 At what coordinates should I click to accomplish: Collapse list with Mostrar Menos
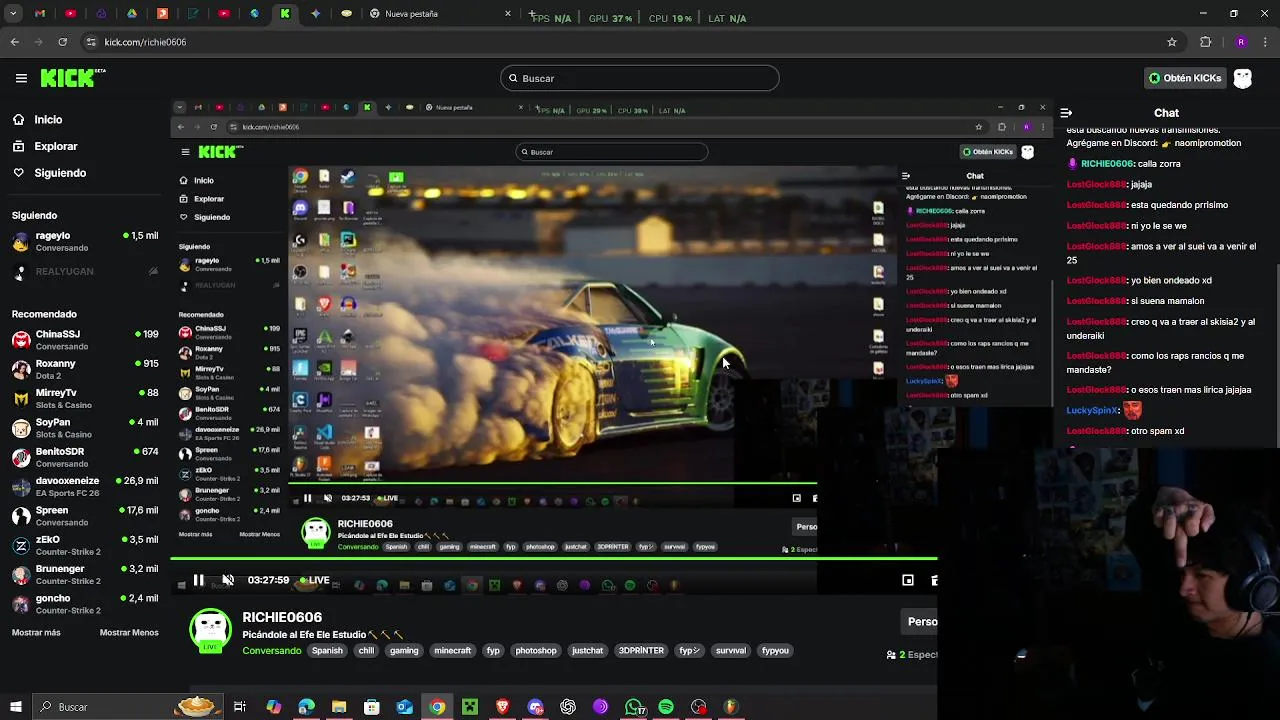click(129, 633)
